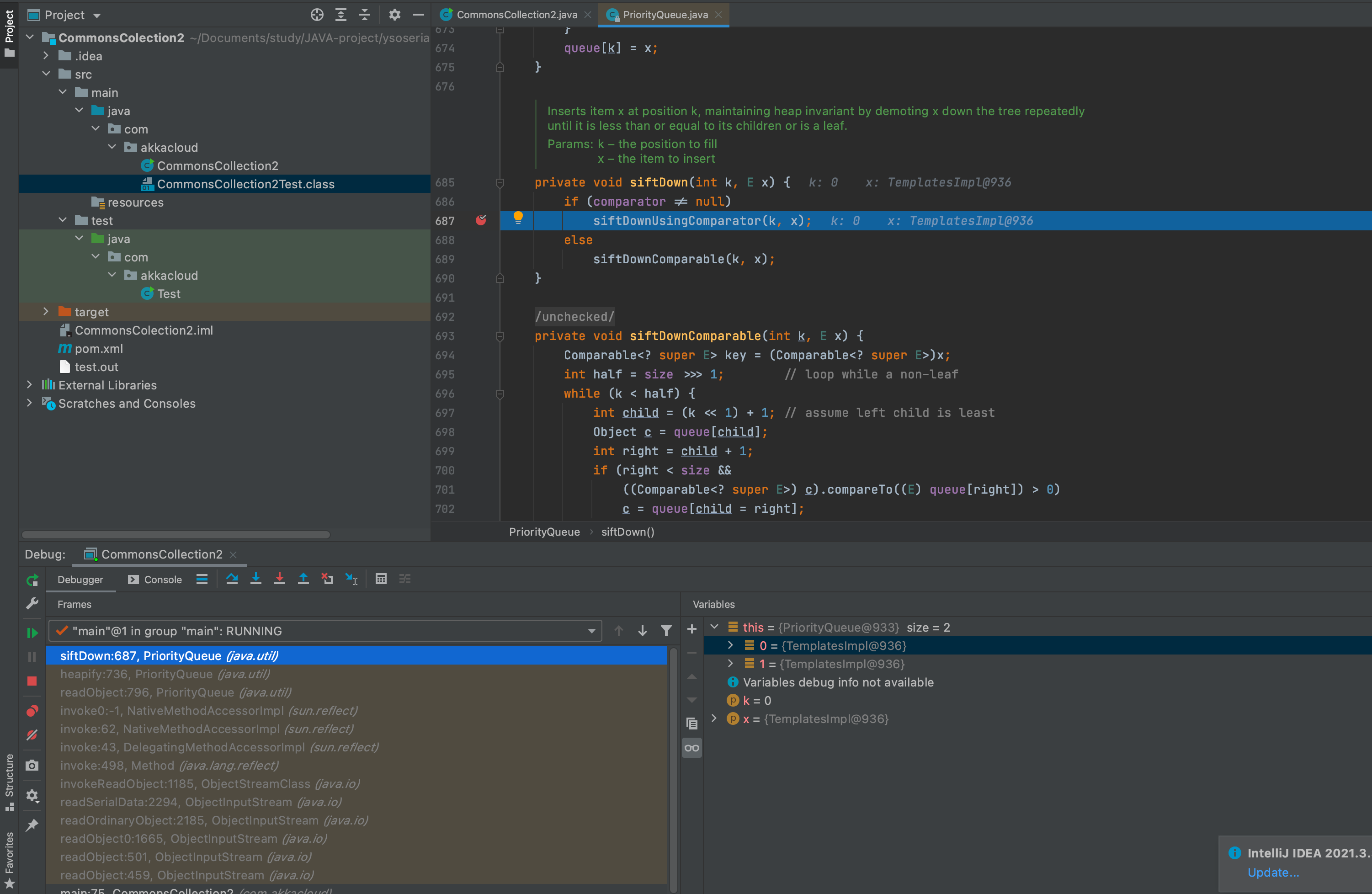
Task: Open the Structure tool window tab
Action: point(9,783)
